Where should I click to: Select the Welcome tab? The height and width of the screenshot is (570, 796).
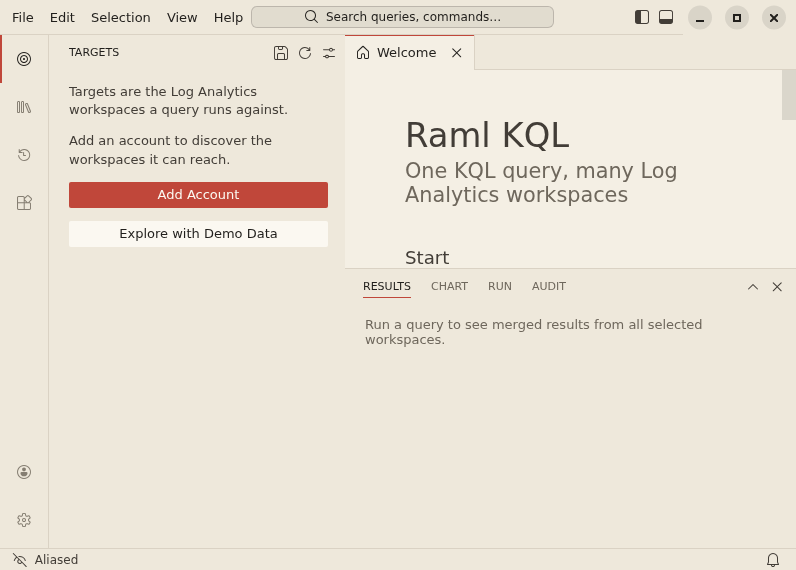pyautogui.click(x=409, y=53)
